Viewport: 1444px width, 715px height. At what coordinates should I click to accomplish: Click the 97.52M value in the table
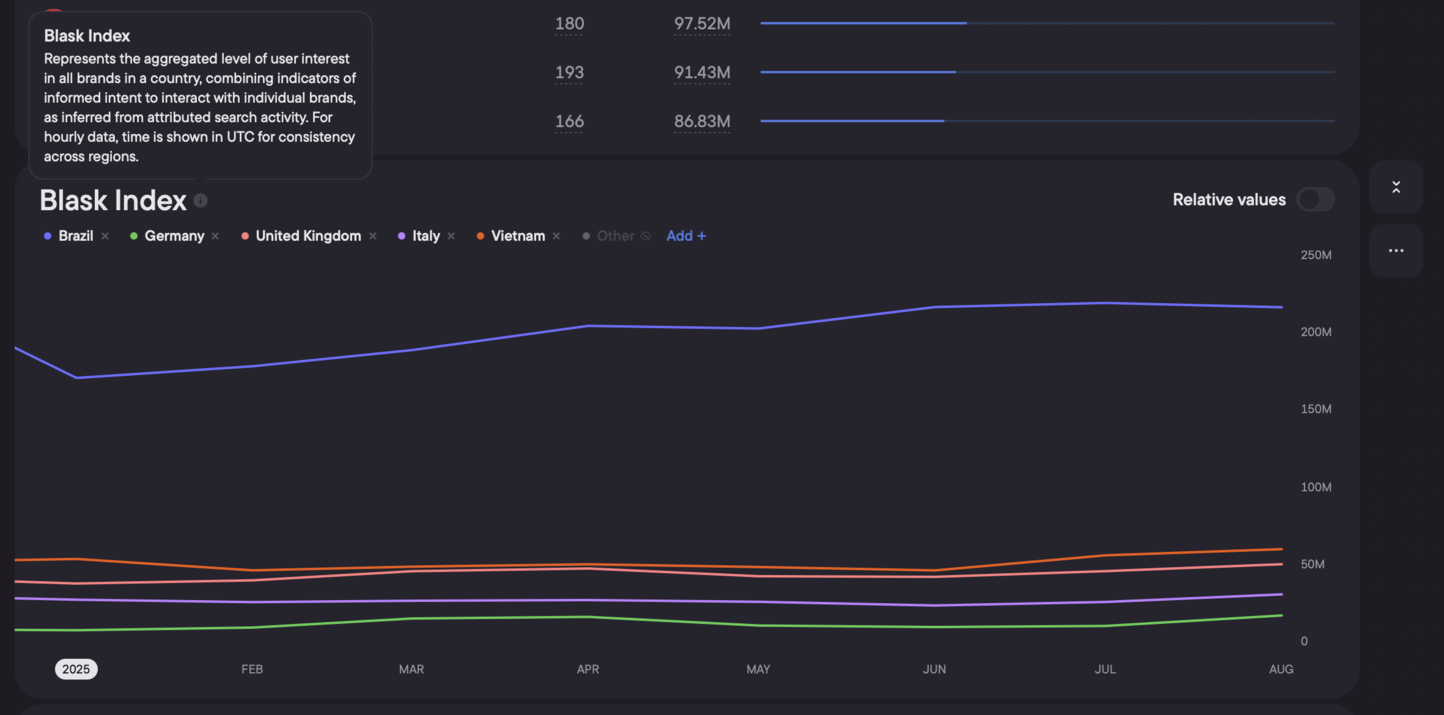tap(702, 24)
